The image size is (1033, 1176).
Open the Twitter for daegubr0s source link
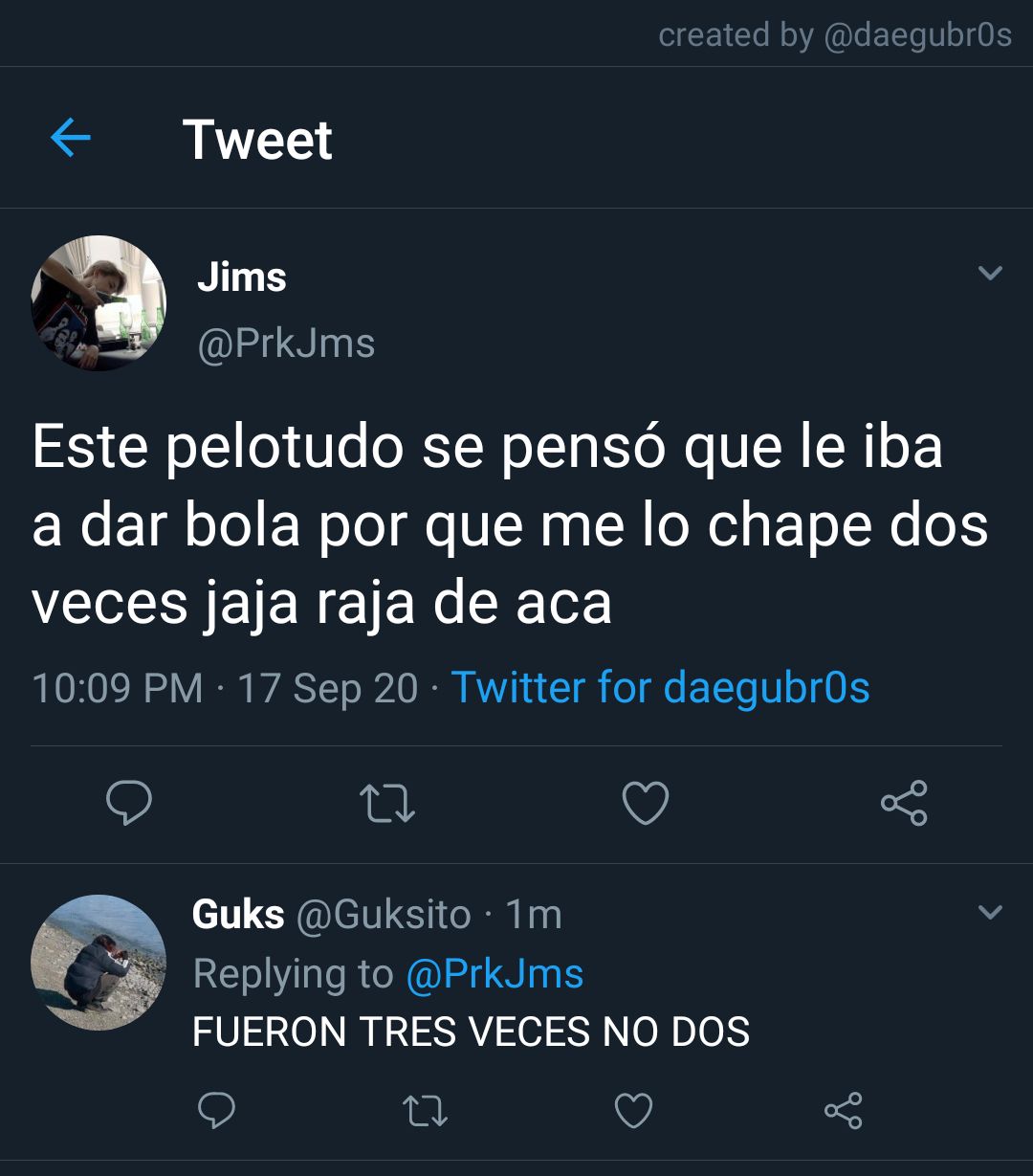660,688
